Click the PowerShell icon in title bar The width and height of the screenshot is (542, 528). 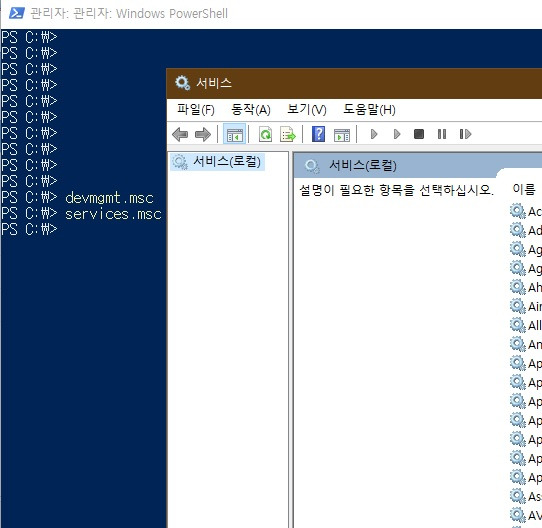tap(17, 13)
